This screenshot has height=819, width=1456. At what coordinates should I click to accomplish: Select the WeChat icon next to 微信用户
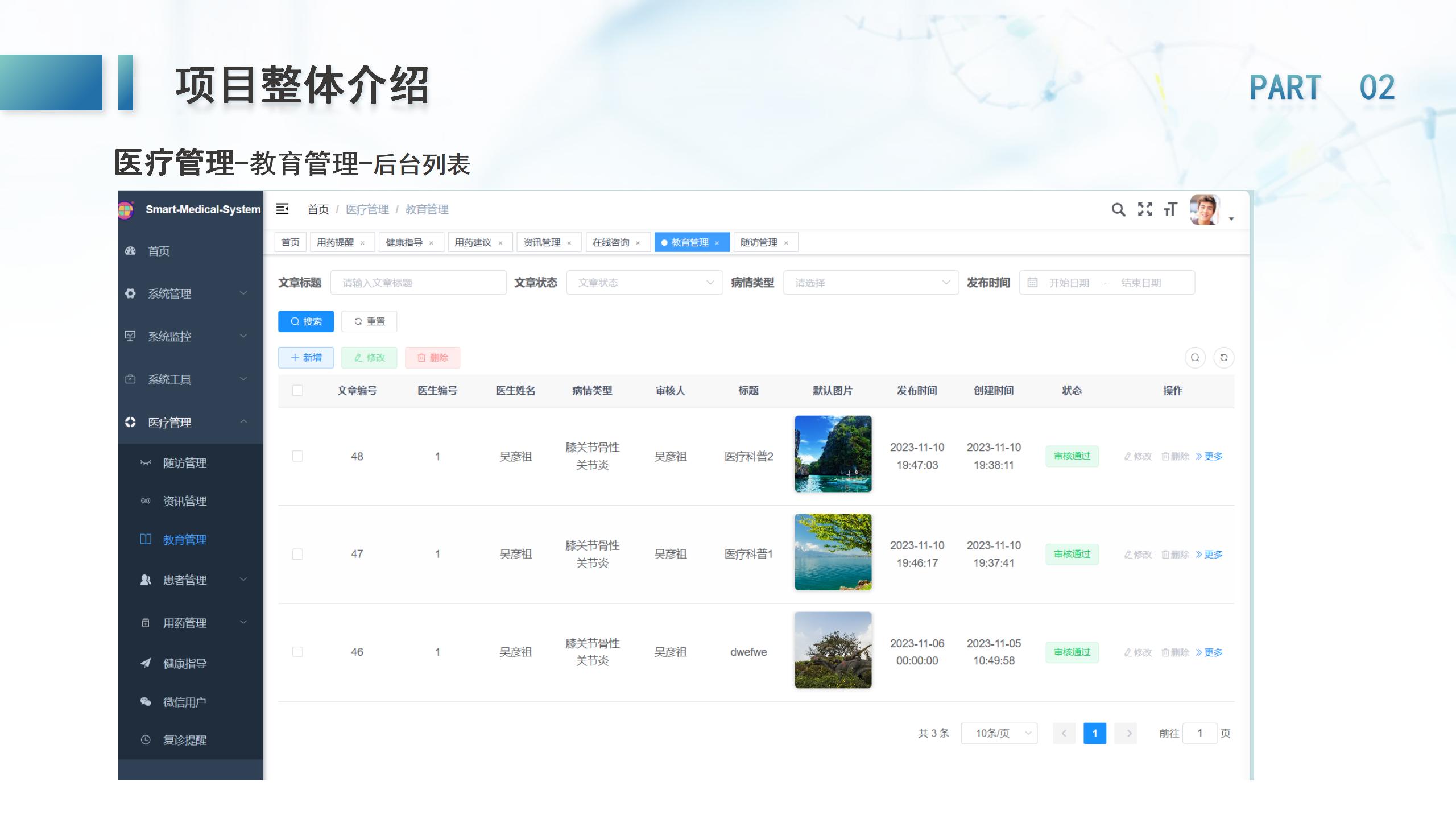point(144,701)
